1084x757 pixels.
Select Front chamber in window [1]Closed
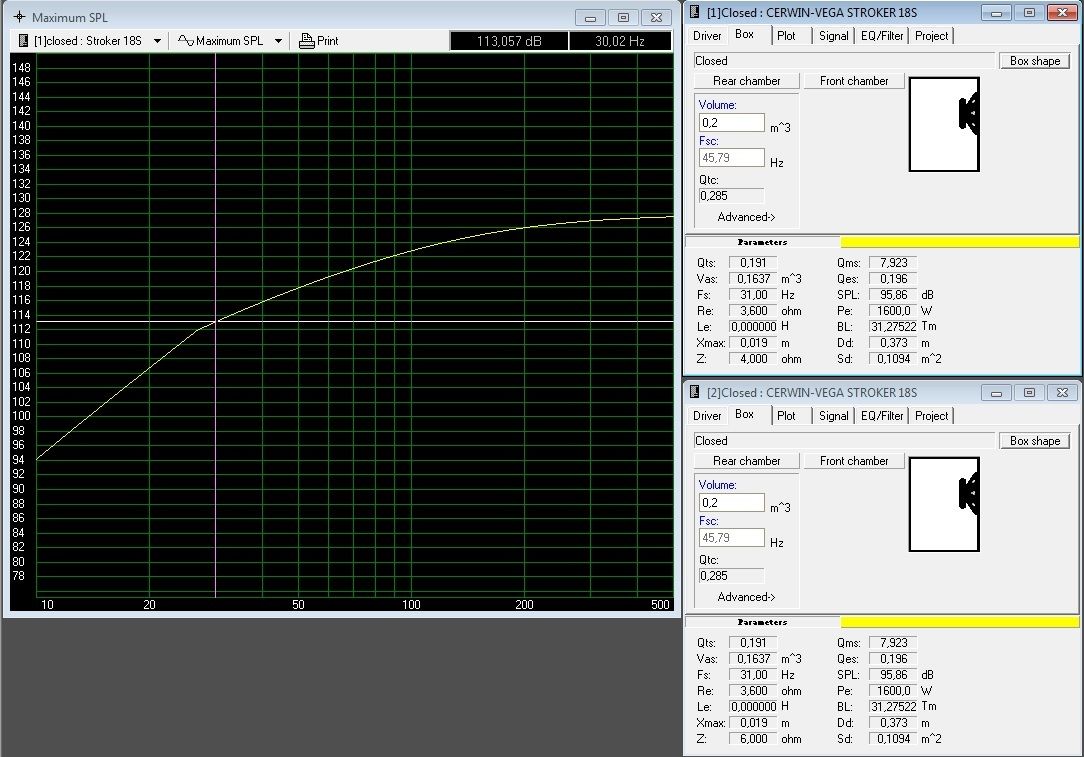pyautogui.click(x=854, y=81)
